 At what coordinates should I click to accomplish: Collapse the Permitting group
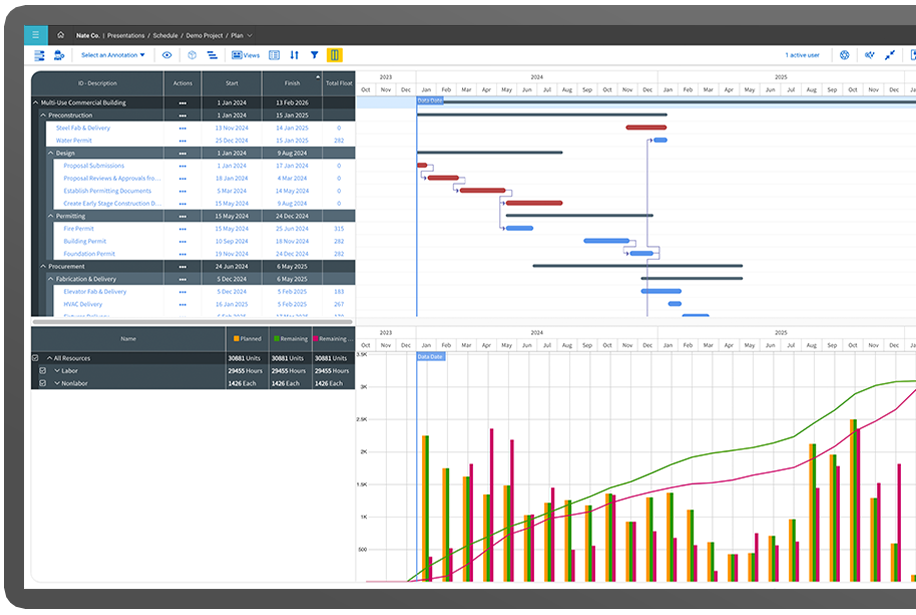(x=51, y=216)
